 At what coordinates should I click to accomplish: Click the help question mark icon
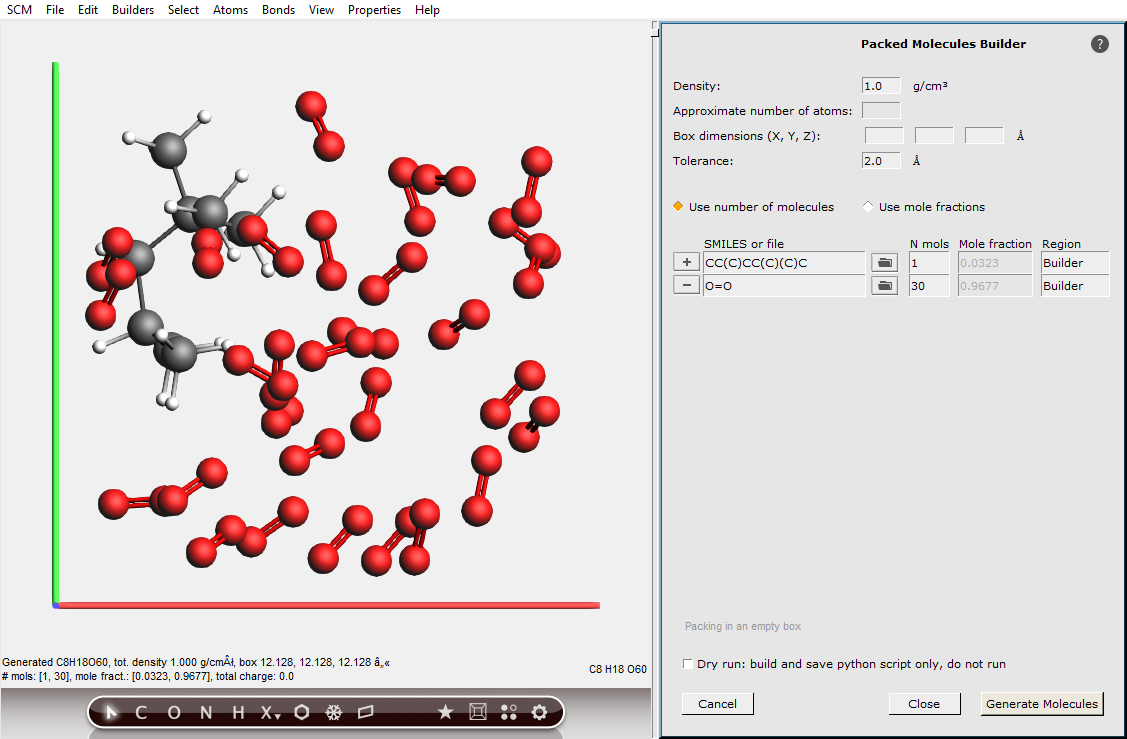1100,44
